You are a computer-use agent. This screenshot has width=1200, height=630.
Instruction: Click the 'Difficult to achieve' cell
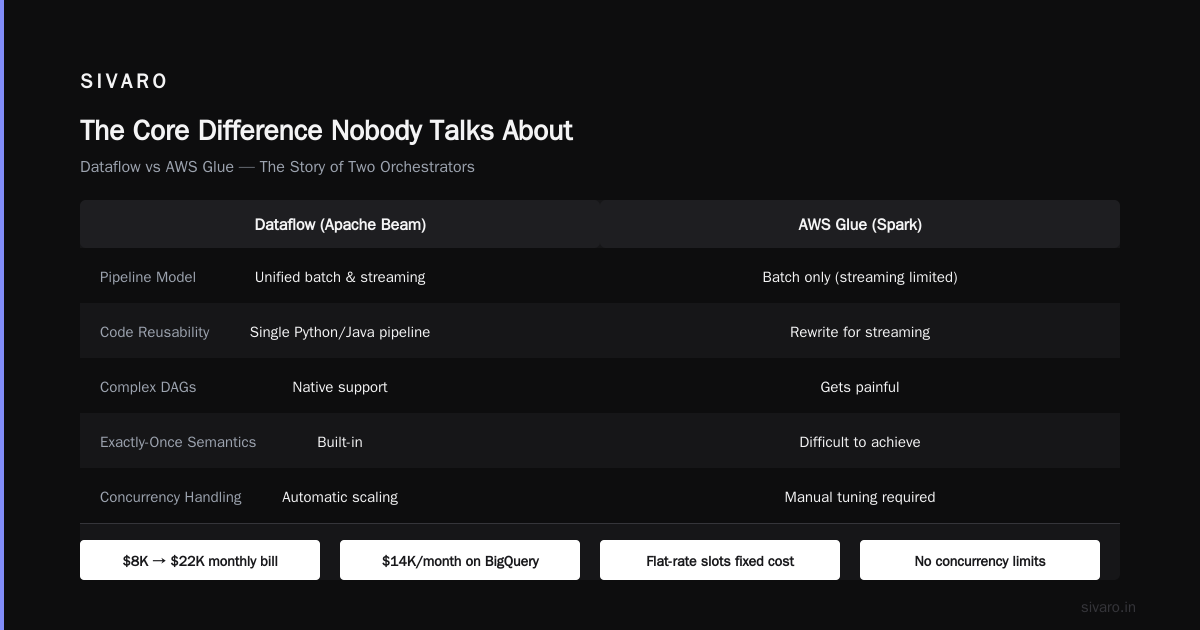(x=860, y=442)
